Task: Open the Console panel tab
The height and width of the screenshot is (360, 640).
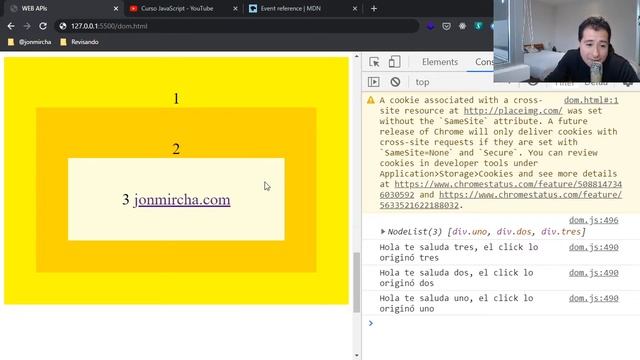Action: tap(484, 62)
